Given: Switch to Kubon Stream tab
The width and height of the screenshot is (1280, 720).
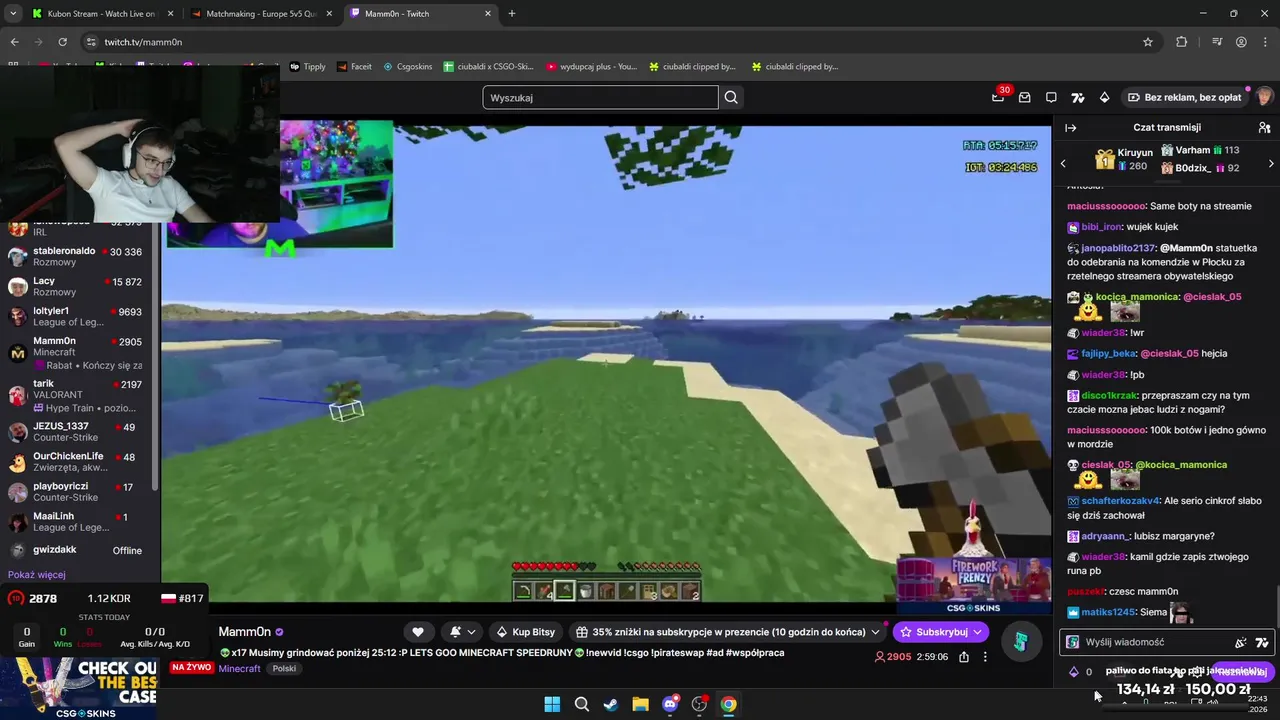Looking at the screenshot, I should [101, 13].
